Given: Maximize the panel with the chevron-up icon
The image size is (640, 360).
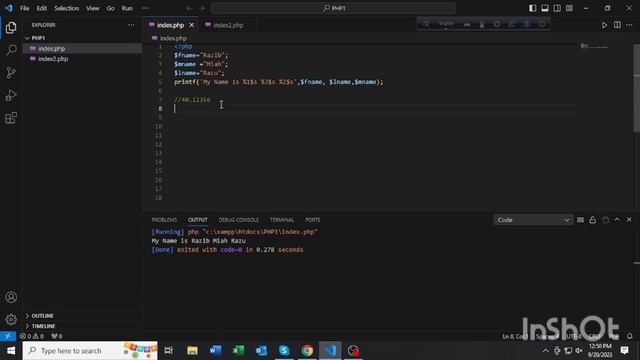Looking at the screenshot, I should pos(617,220).
